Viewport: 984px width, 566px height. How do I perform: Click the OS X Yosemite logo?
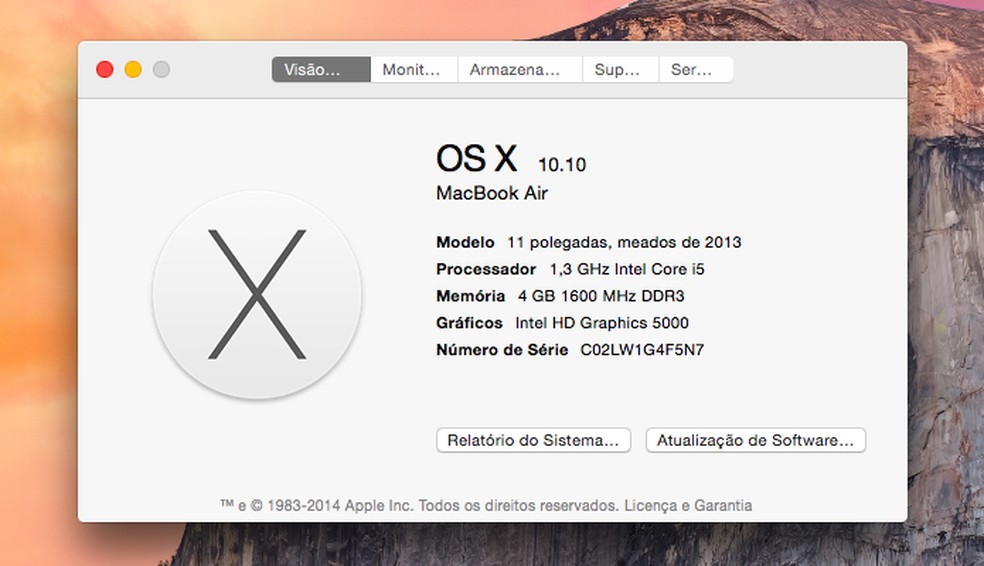(257, 294)
